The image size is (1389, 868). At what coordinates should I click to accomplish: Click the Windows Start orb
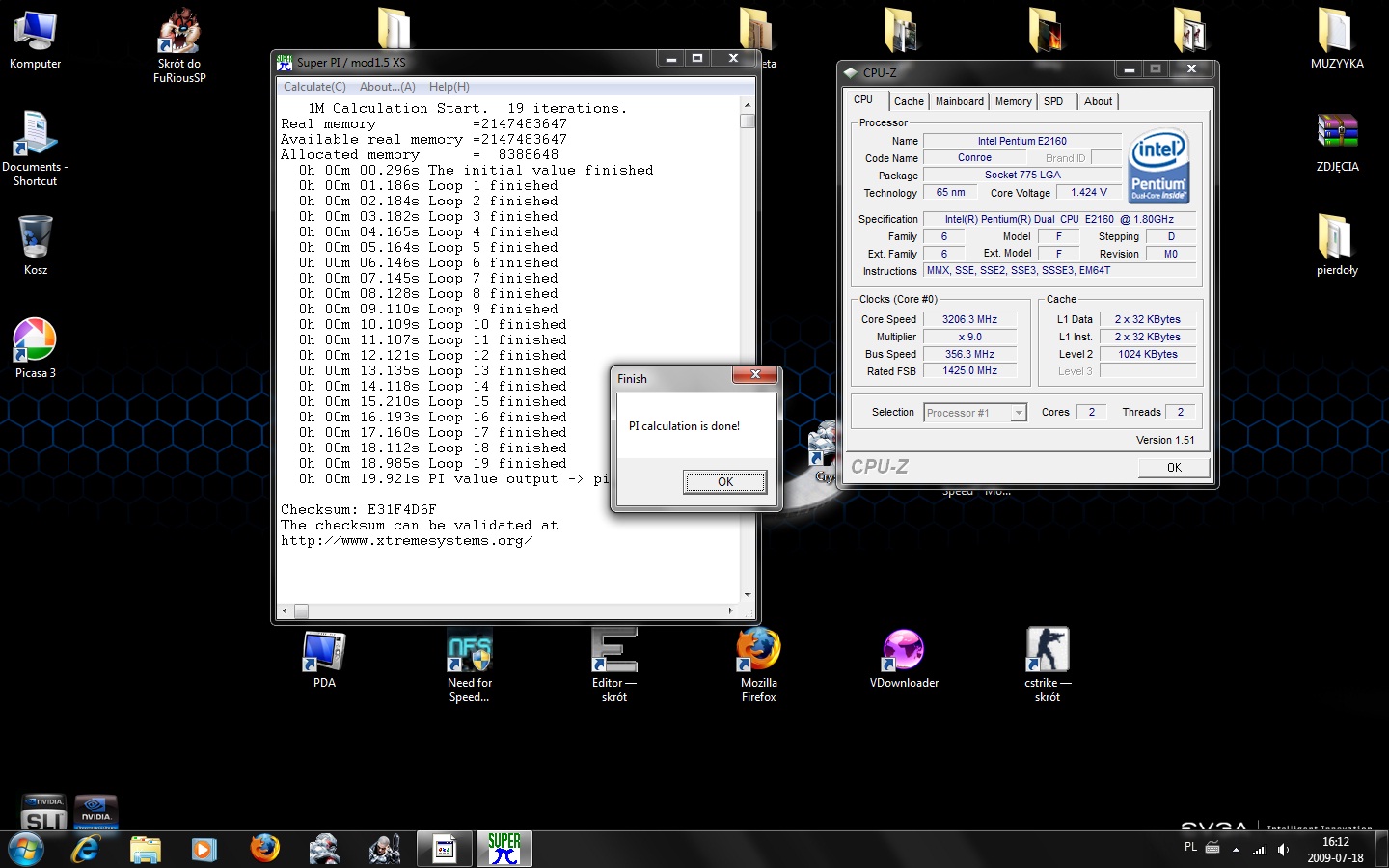26,849
